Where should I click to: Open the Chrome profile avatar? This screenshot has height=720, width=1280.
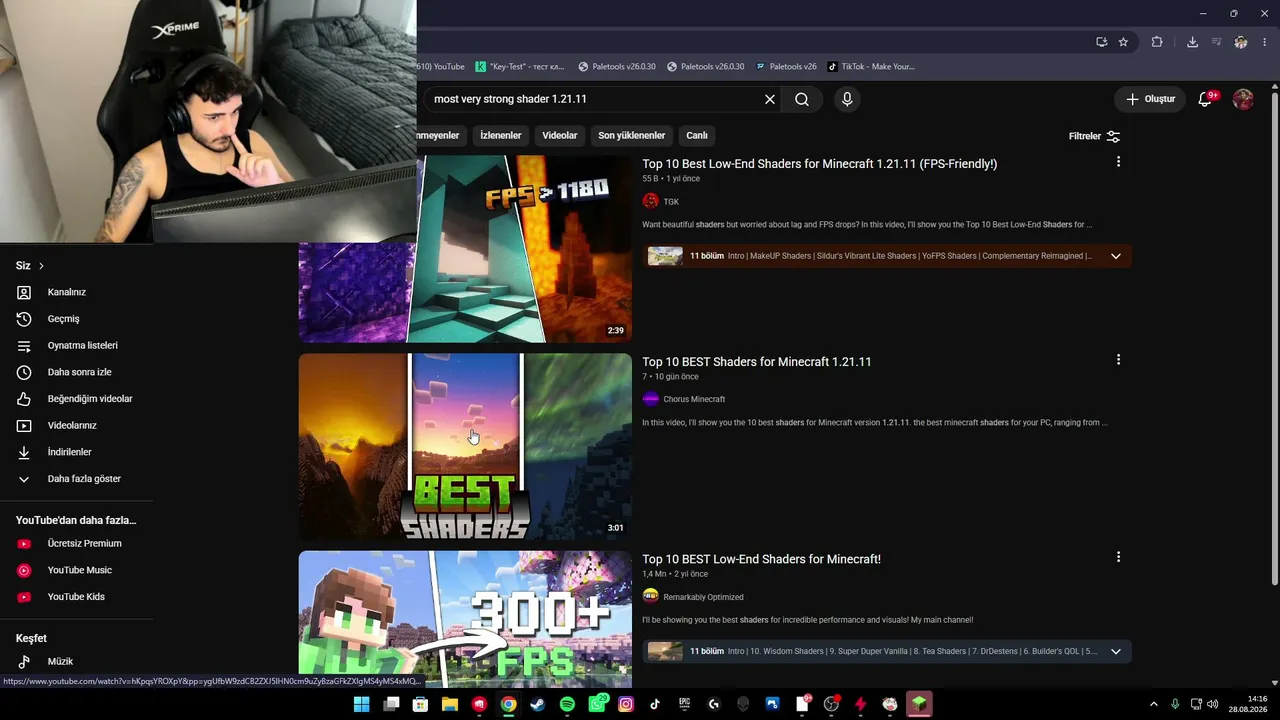point(1241,42)
